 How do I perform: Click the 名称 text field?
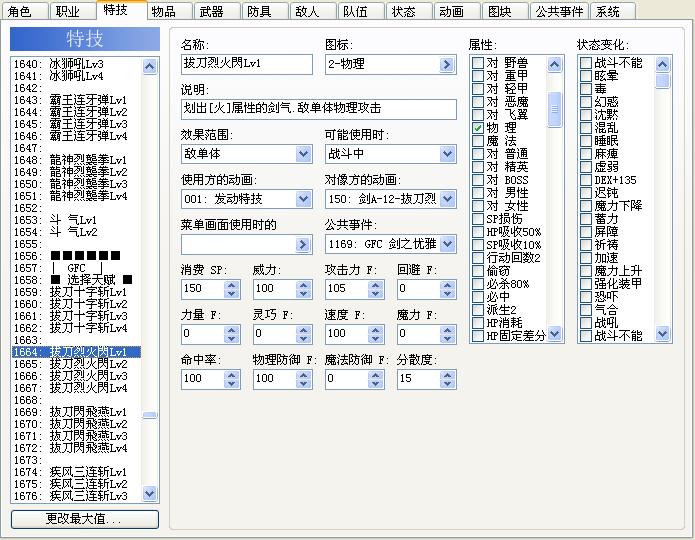246,65
